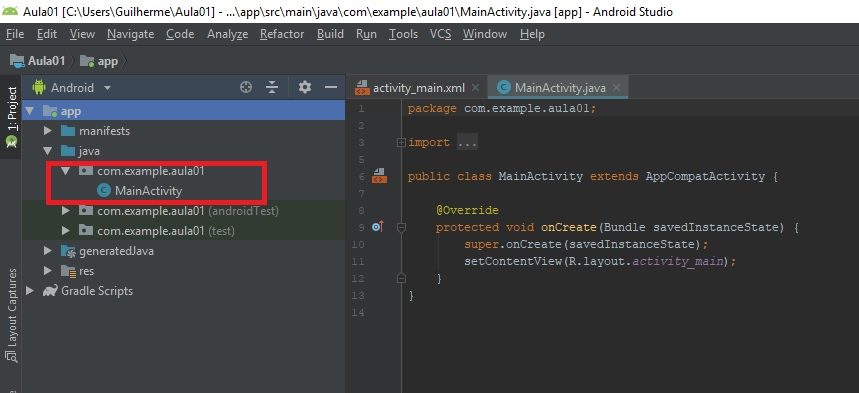Screen dimensions: 859x393
Task: Close the activity_main.xml tab
Action: click(475, 88)
